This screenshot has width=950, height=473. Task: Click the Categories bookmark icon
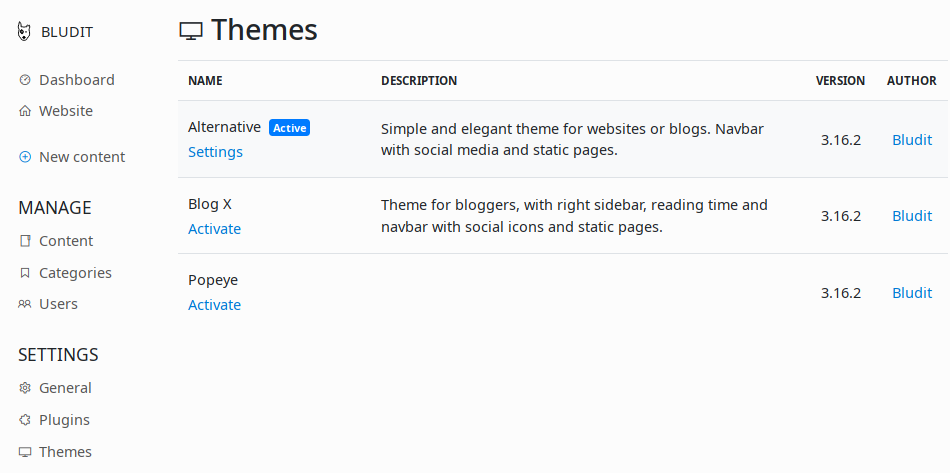25,273
